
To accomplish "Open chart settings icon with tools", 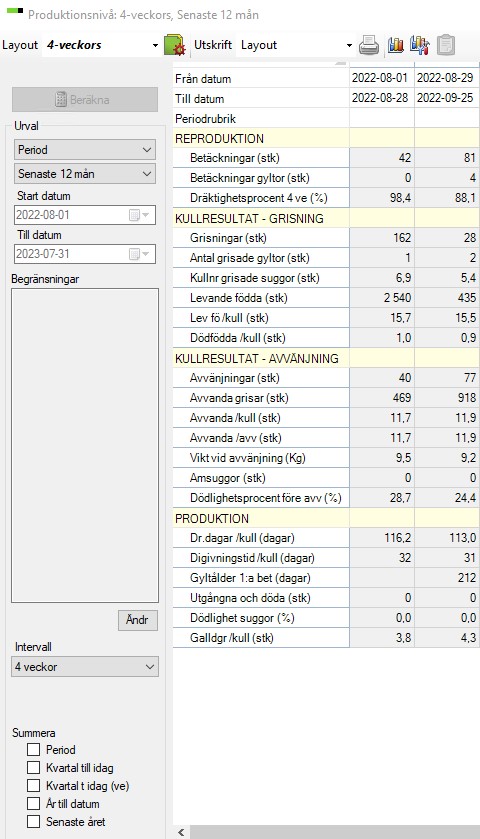I will coord(420,45).
